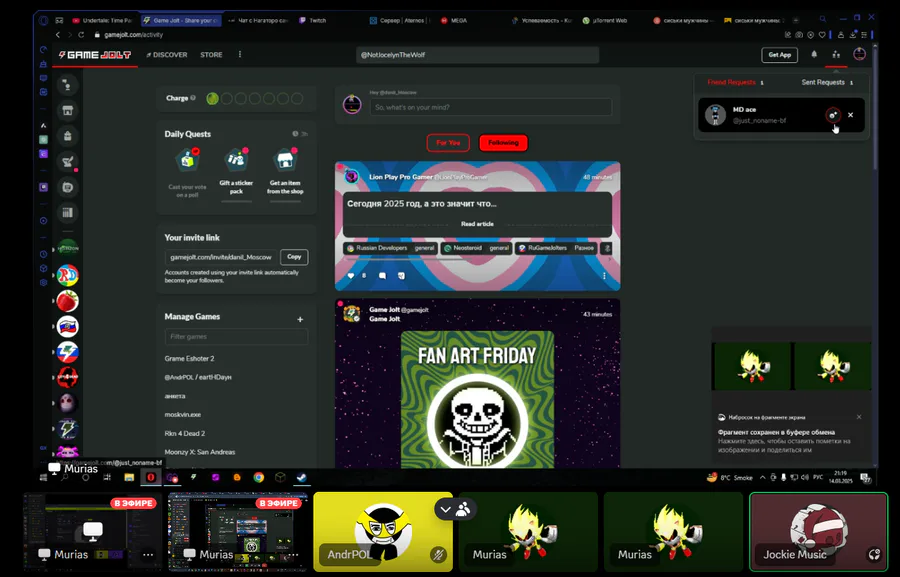Open moskvin.exe game
Screen dimensions: 900x577
(x=183, y=415)
